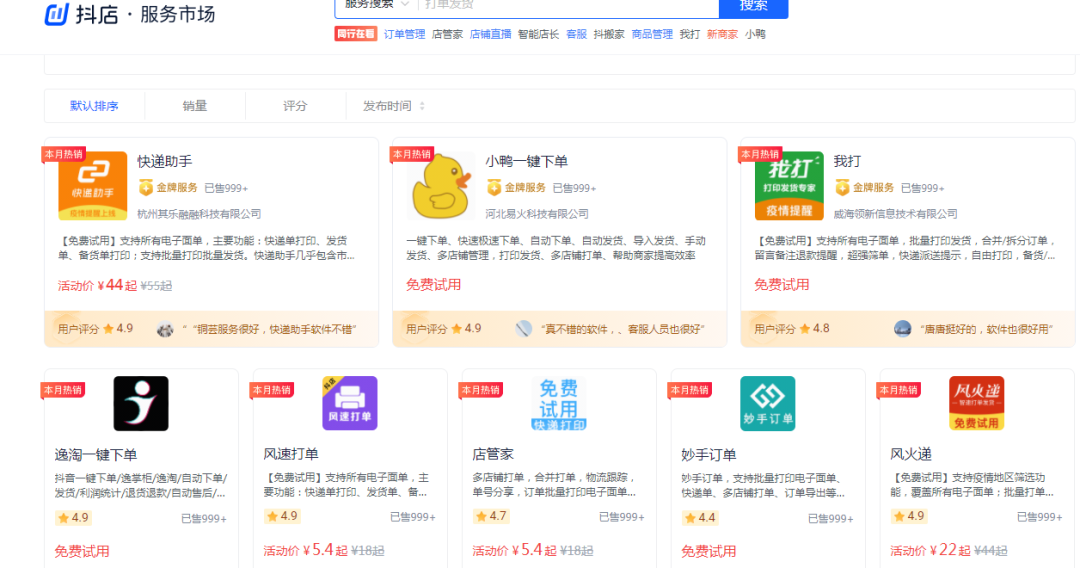Open the 妙手订单 teal app icon
The image size is (1080, 568).
pos(767,403)
